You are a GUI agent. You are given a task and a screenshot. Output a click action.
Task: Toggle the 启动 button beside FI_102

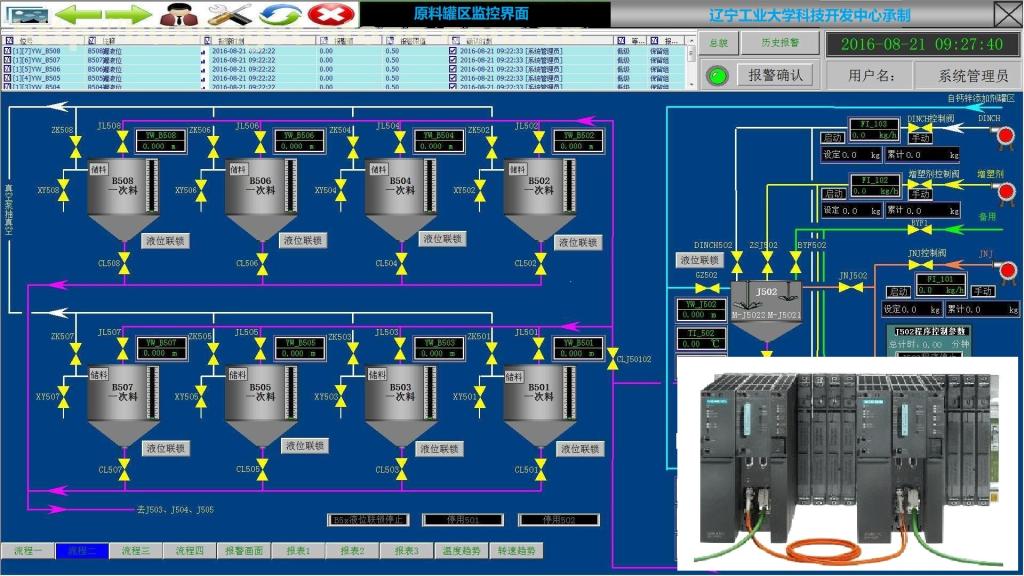point(833,193)
